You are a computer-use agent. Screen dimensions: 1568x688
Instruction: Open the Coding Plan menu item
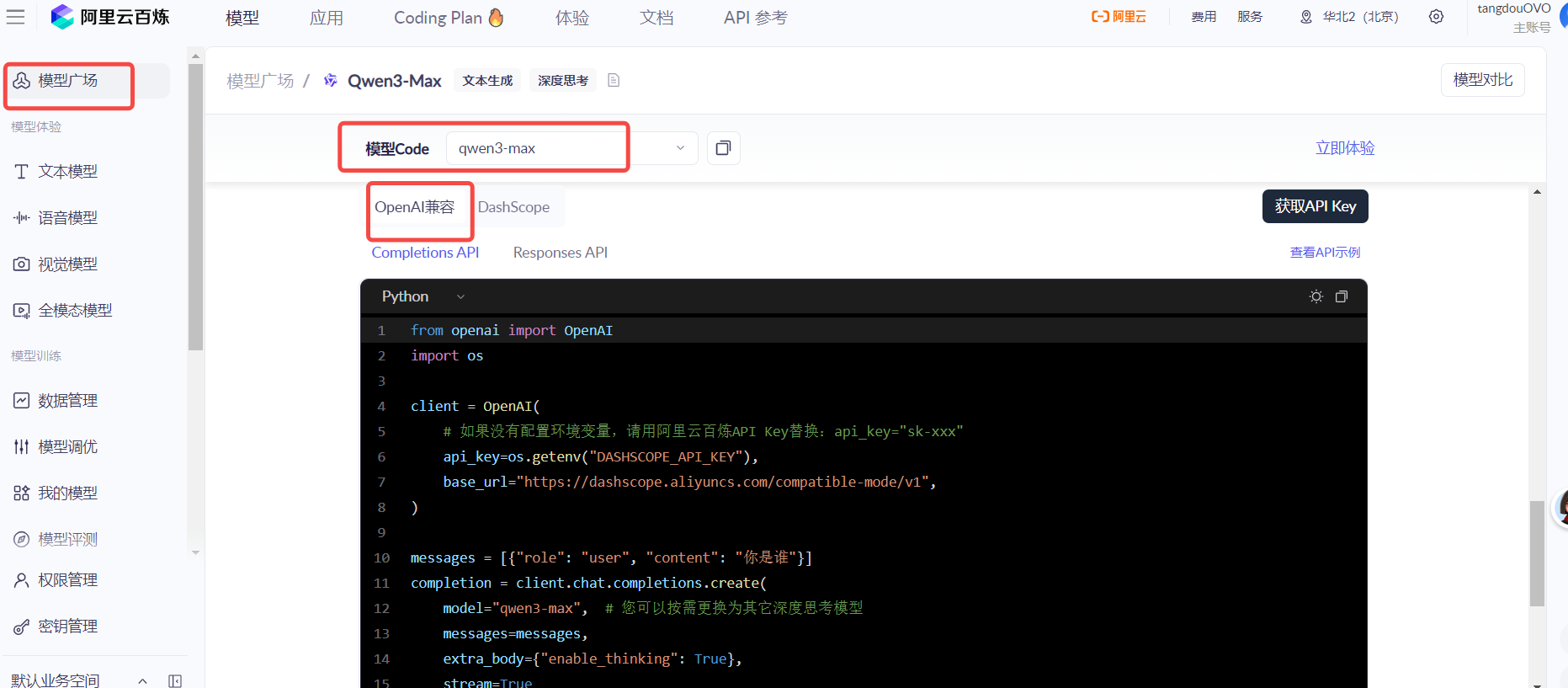click(x=449, y=18)
